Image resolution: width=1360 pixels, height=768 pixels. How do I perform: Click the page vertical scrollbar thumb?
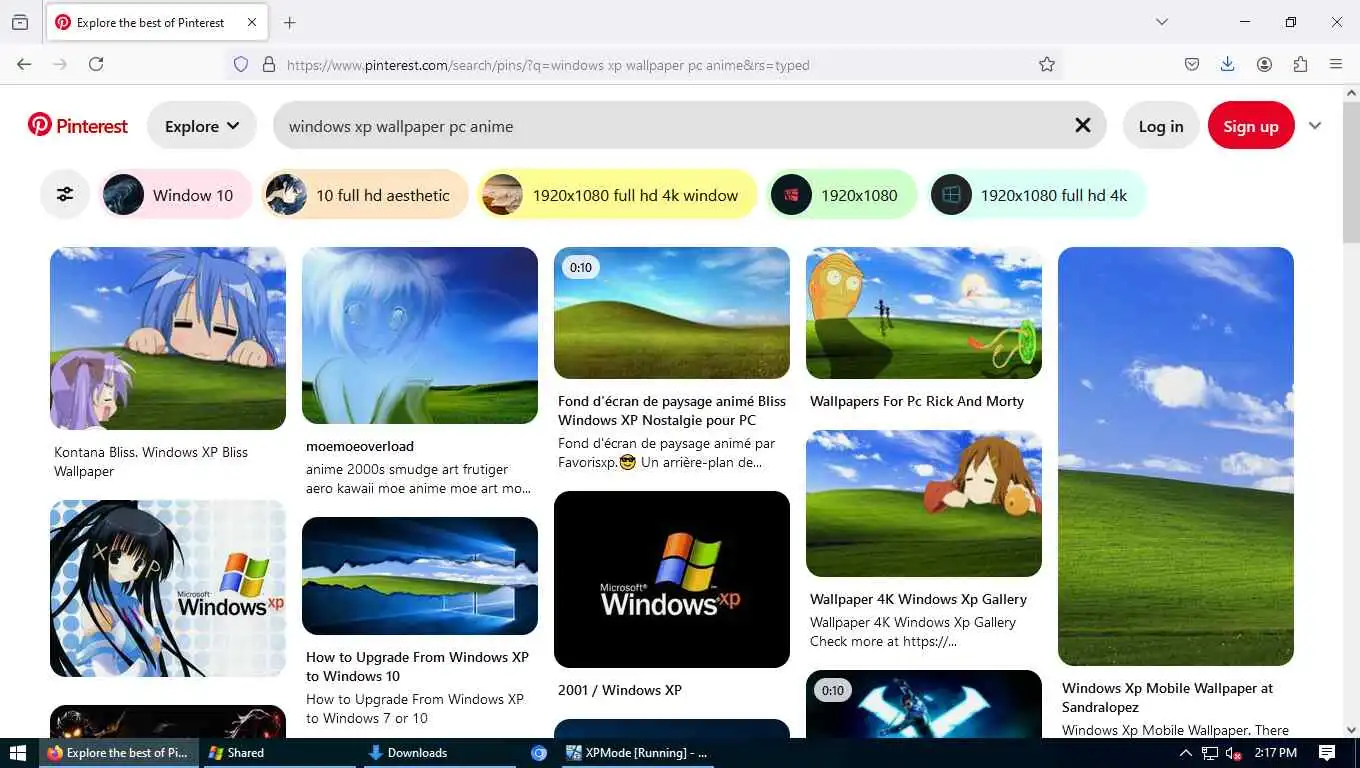(x=1351, y=172)
